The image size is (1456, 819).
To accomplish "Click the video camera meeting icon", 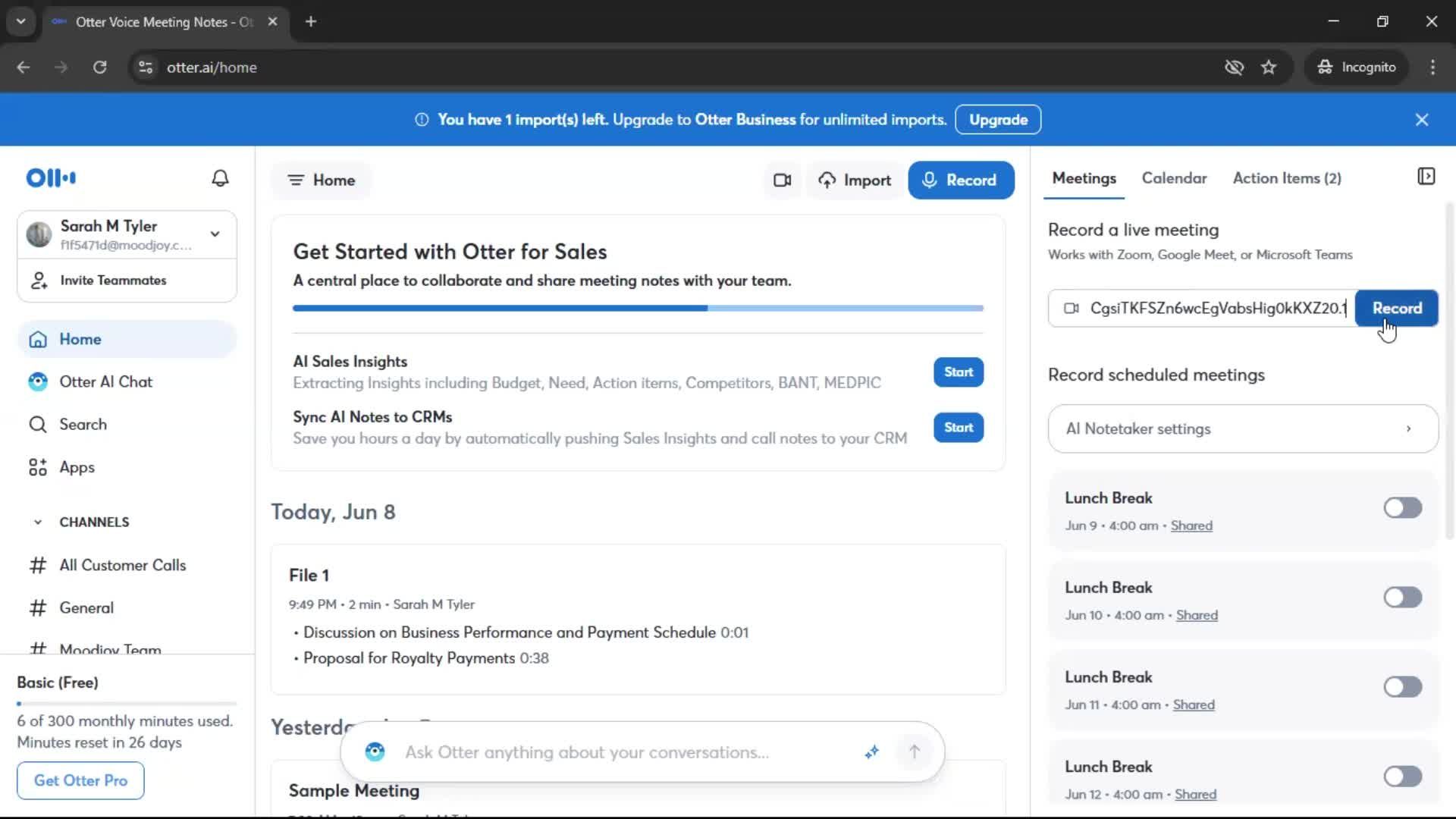I will [782, 180].
